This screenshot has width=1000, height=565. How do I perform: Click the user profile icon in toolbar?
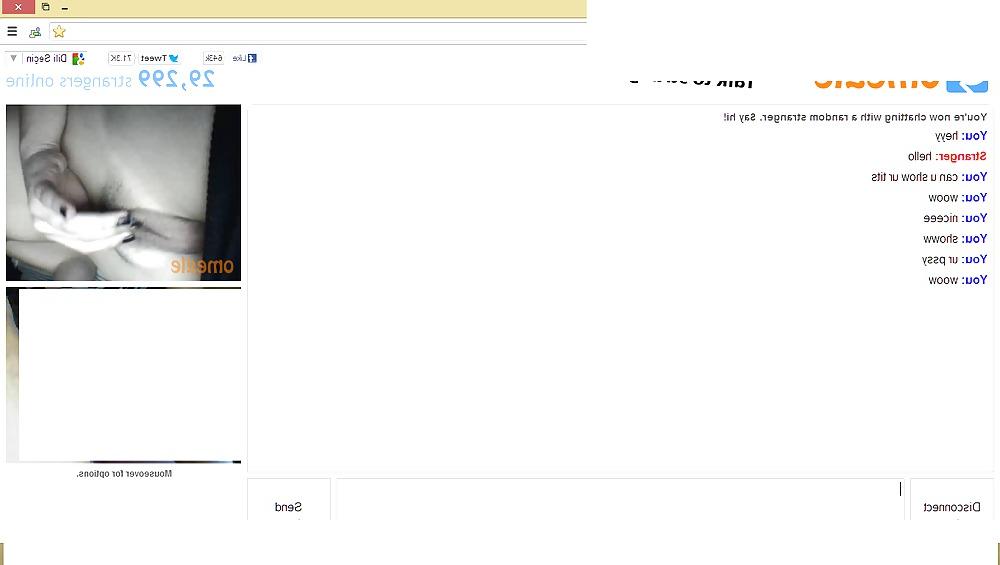coord(34,32)
